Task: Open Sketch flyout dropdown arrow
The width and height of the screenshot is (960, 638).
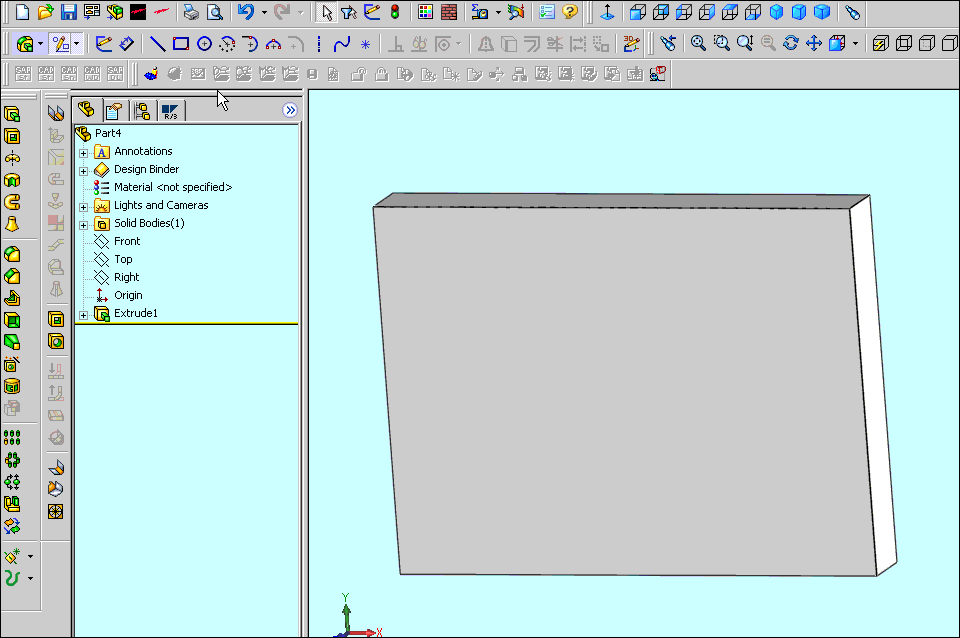Action: tap(77, 44)
